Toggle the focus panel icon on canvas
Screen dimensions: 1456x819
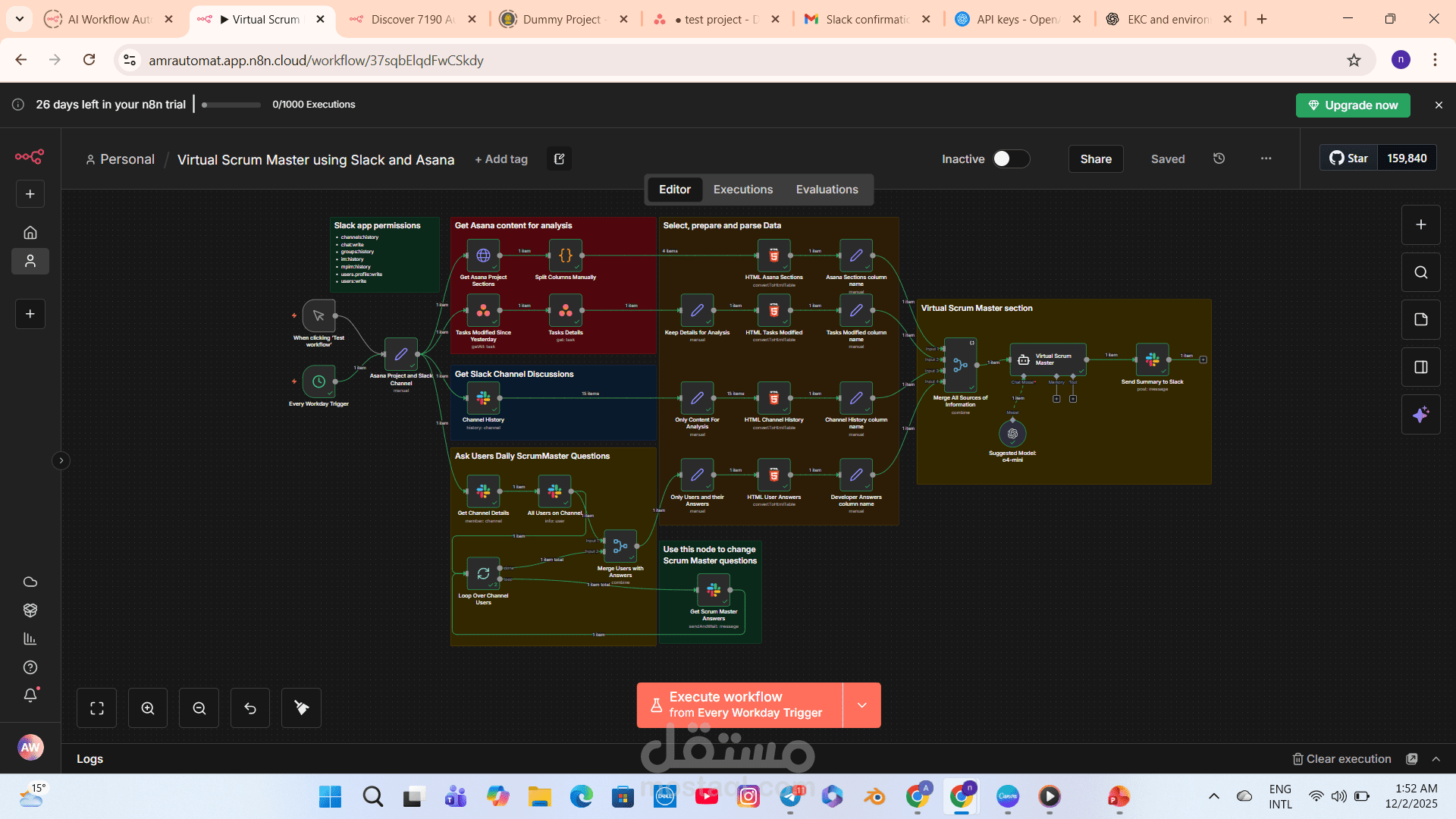pos(1421,367)
